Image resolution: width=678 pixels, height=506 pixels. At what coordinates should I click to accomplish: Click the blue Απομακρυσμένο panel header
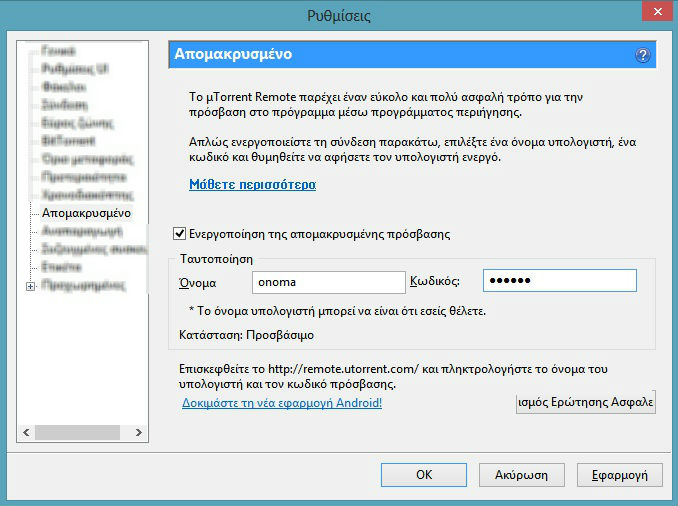412,54
